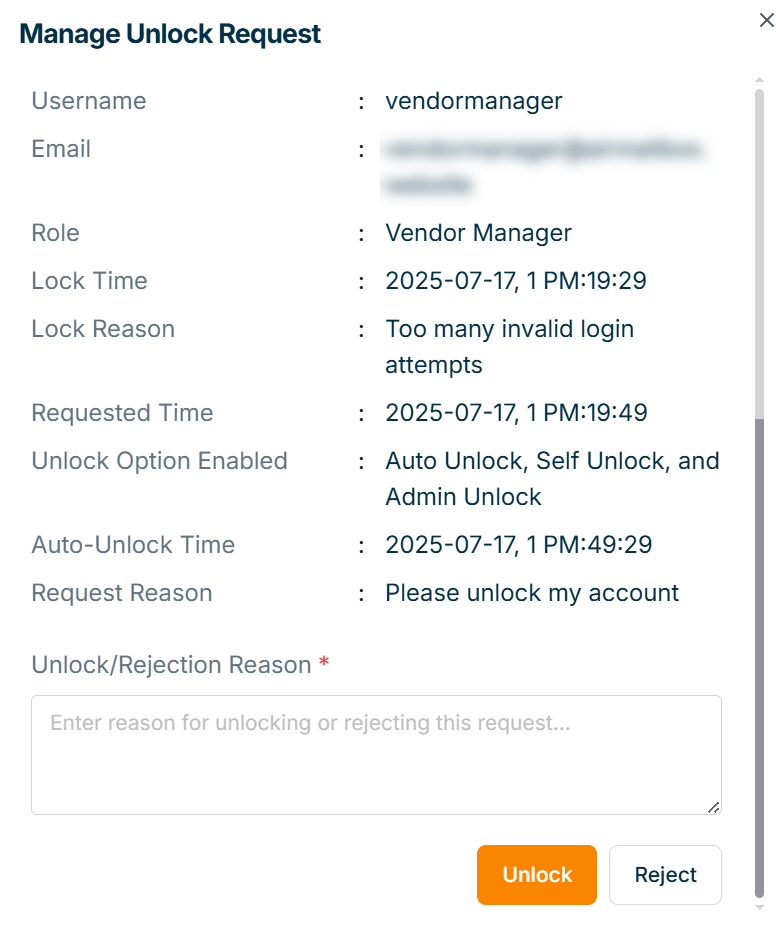Click the blurred email address value

click(x=543, y=167)
